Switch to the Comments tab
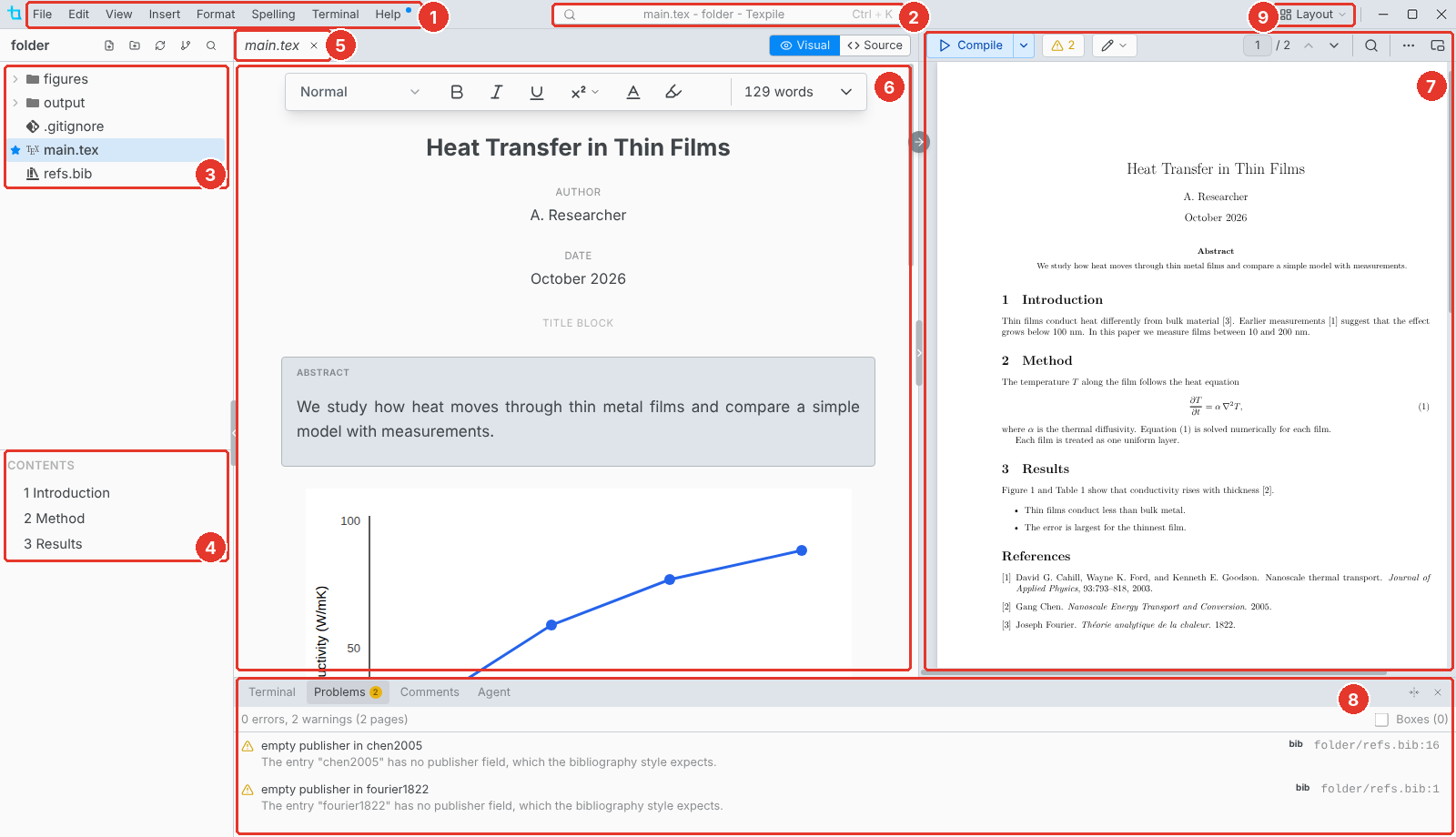1456x837 pixels. 430,692
